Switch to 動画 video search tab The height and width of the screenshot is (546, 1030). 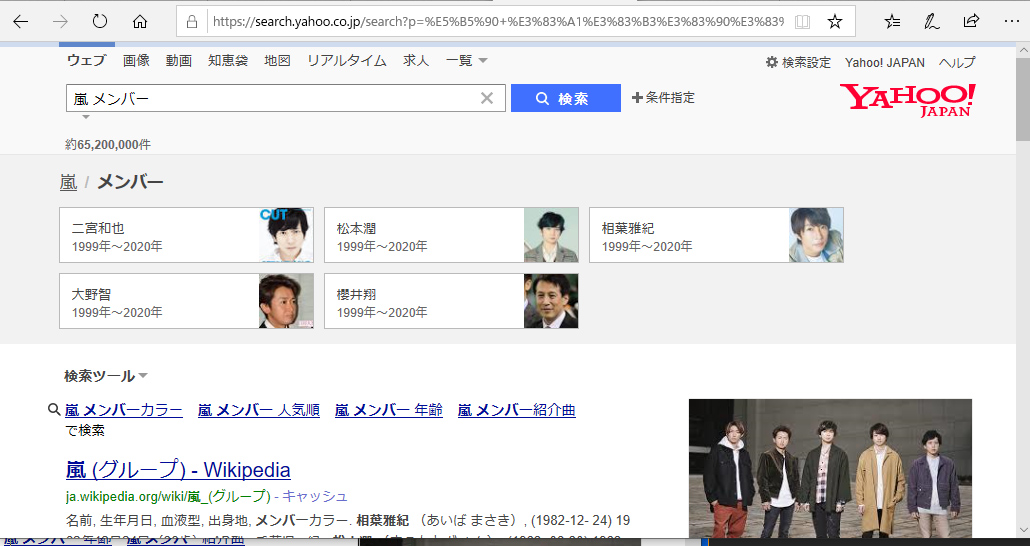[x=179, y=60]
